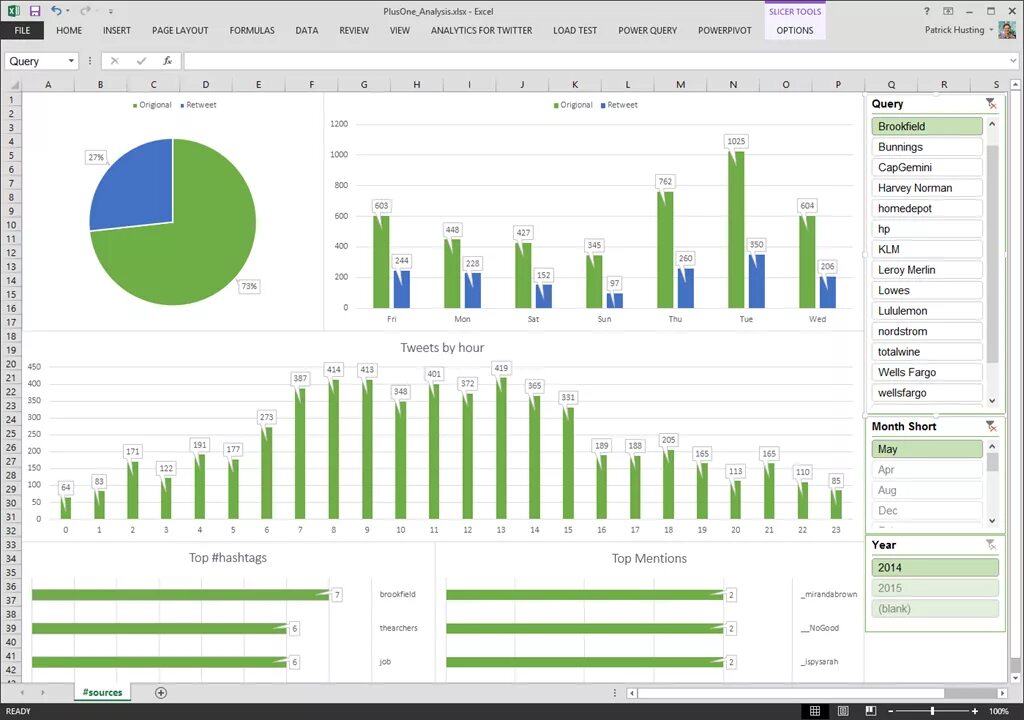Open Patrick Husting account dropdown
Screen dimensions: 1024x720
pyautogui.click(x=991, y=30)
